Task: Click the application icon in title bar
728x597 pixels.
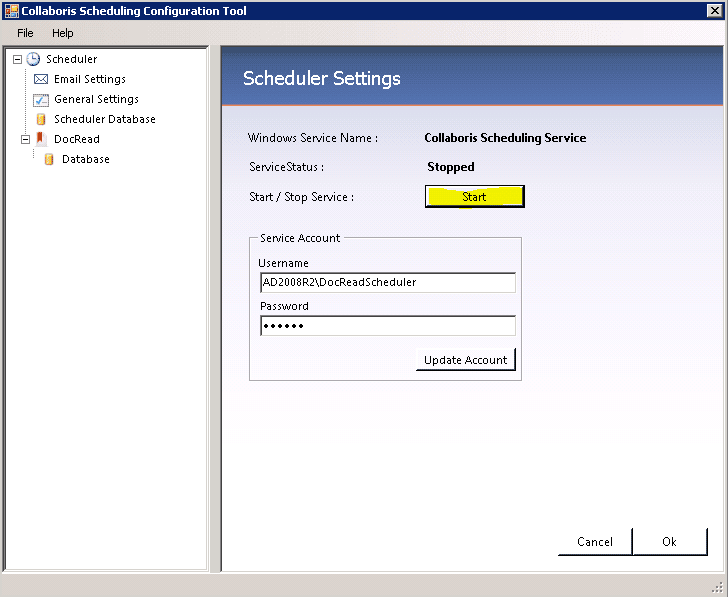Action: (11, 11)
